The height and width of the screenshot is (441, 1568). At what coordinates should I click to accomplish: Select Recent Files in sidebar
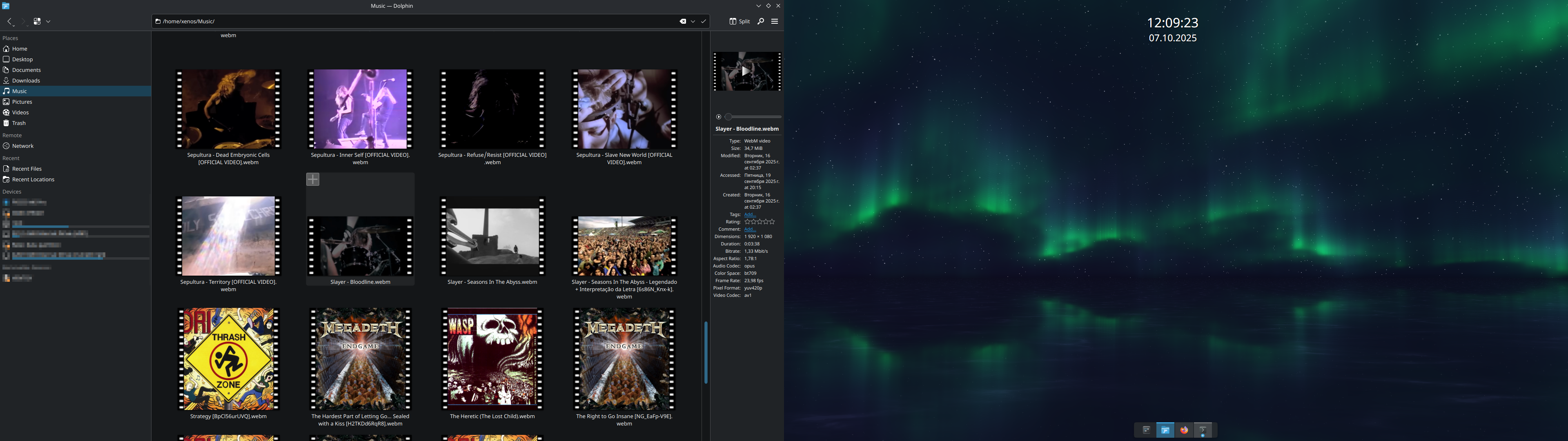point(27,169)
